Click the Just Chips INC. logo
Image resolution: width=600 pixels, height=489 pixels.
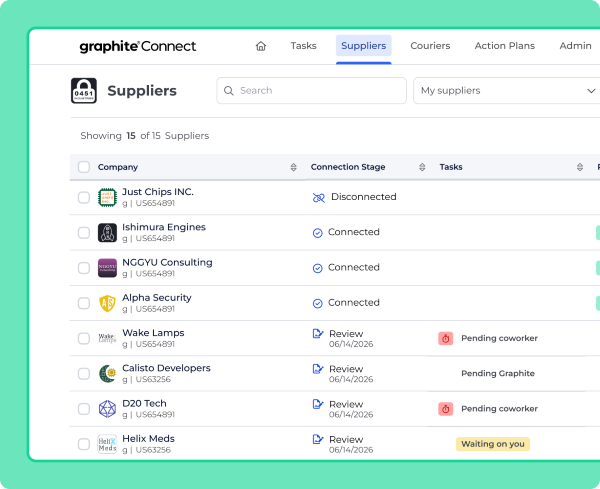(x=107, y=197)
